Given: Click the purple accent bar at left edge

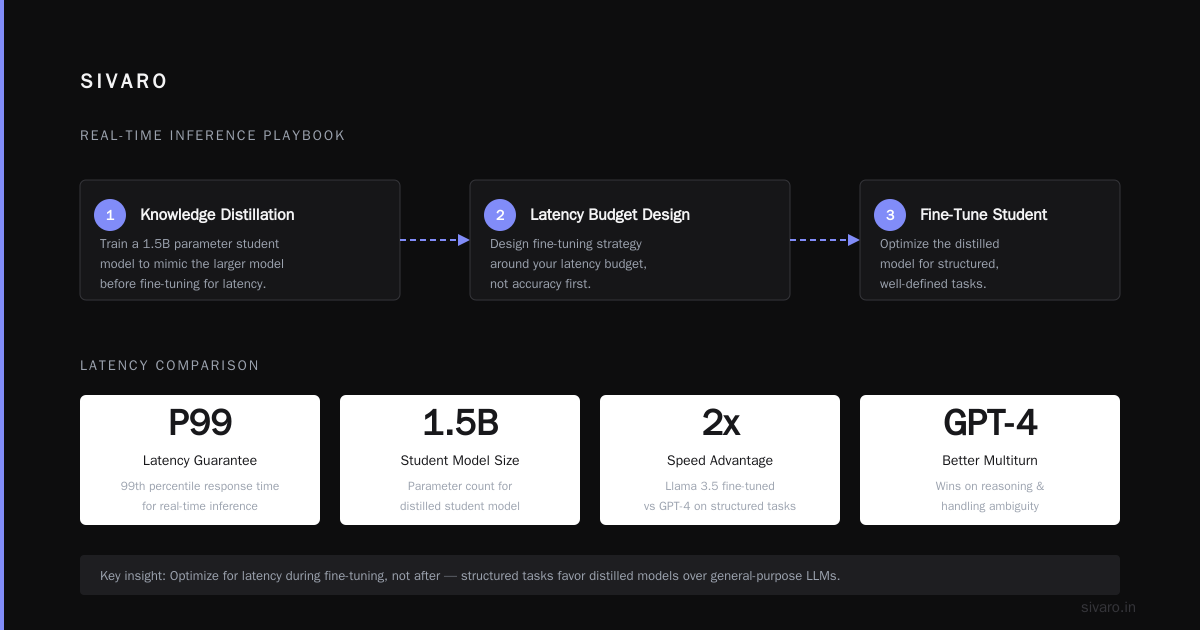Looking at the screenshot, I should pos(2,315).
